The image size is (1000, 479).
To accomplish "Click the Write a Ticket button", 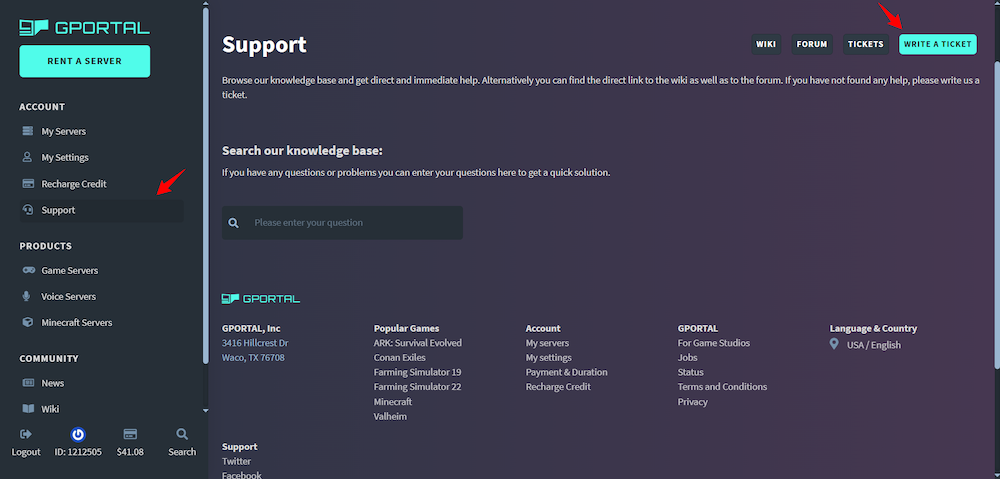I will pos(938,44).
